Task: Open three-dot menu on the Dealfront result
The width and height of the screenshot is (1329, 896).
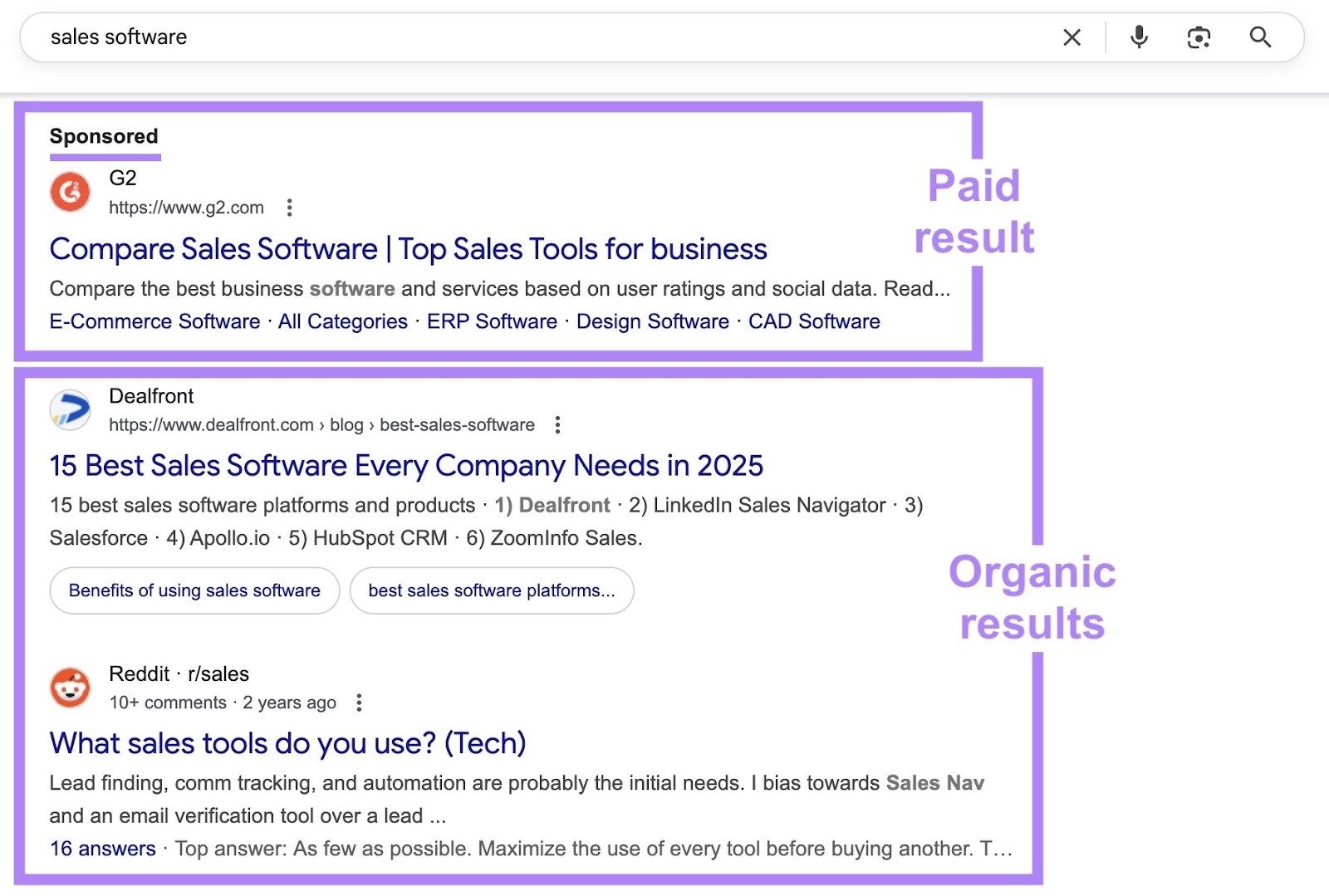Action: (556, 424)
